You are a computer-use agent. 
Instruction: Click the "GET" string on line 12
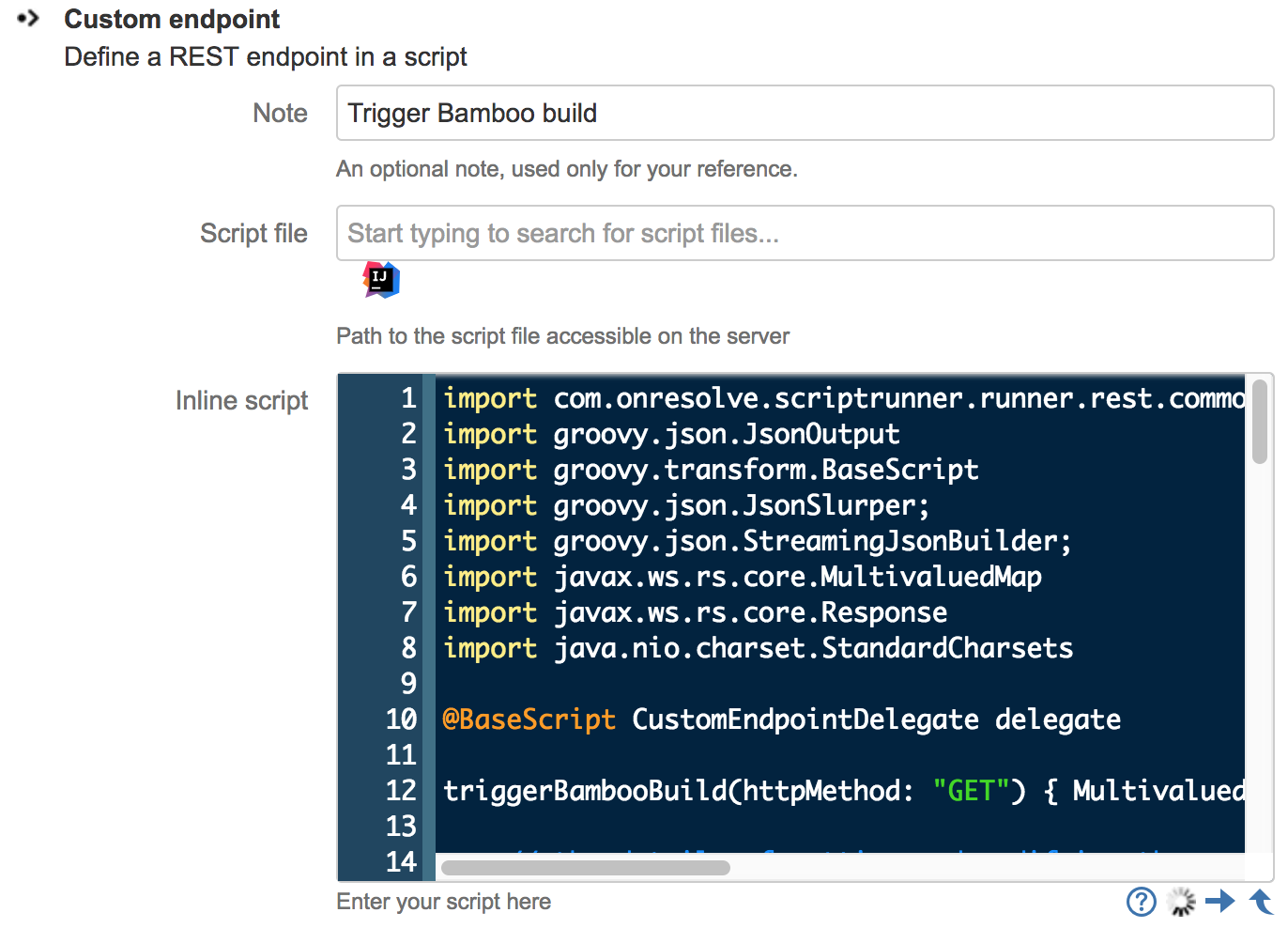[971, 791]
